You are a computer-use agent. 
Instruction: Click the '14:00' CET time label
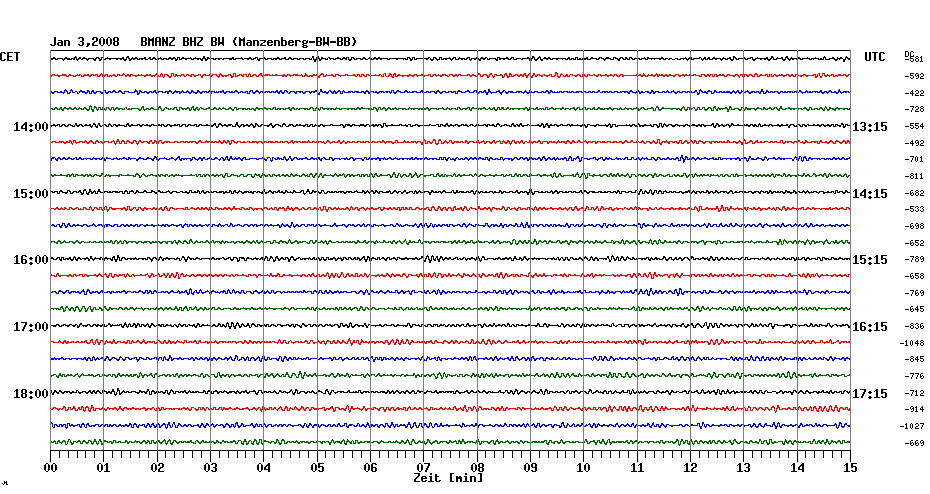coord(31,127)
